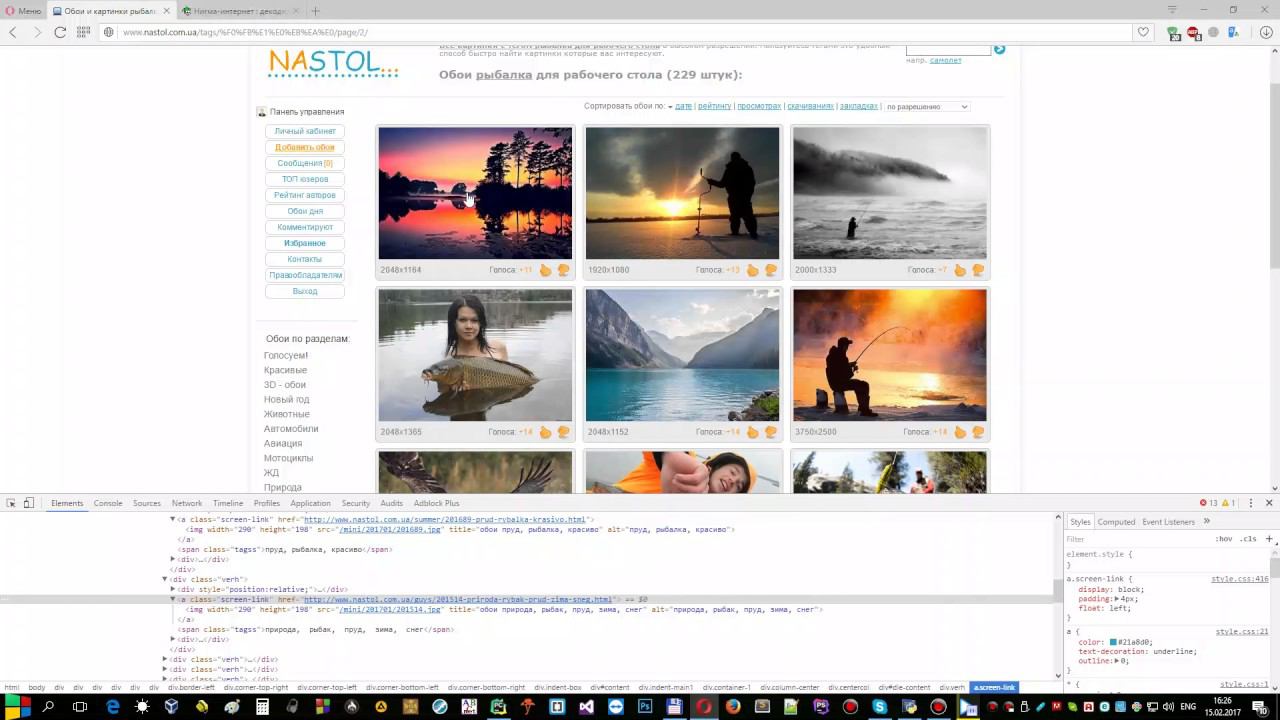Screen dimensions: 1280x720
Task: Open 'ТОП юзеров' sidebar button
Action: (305, 179)
